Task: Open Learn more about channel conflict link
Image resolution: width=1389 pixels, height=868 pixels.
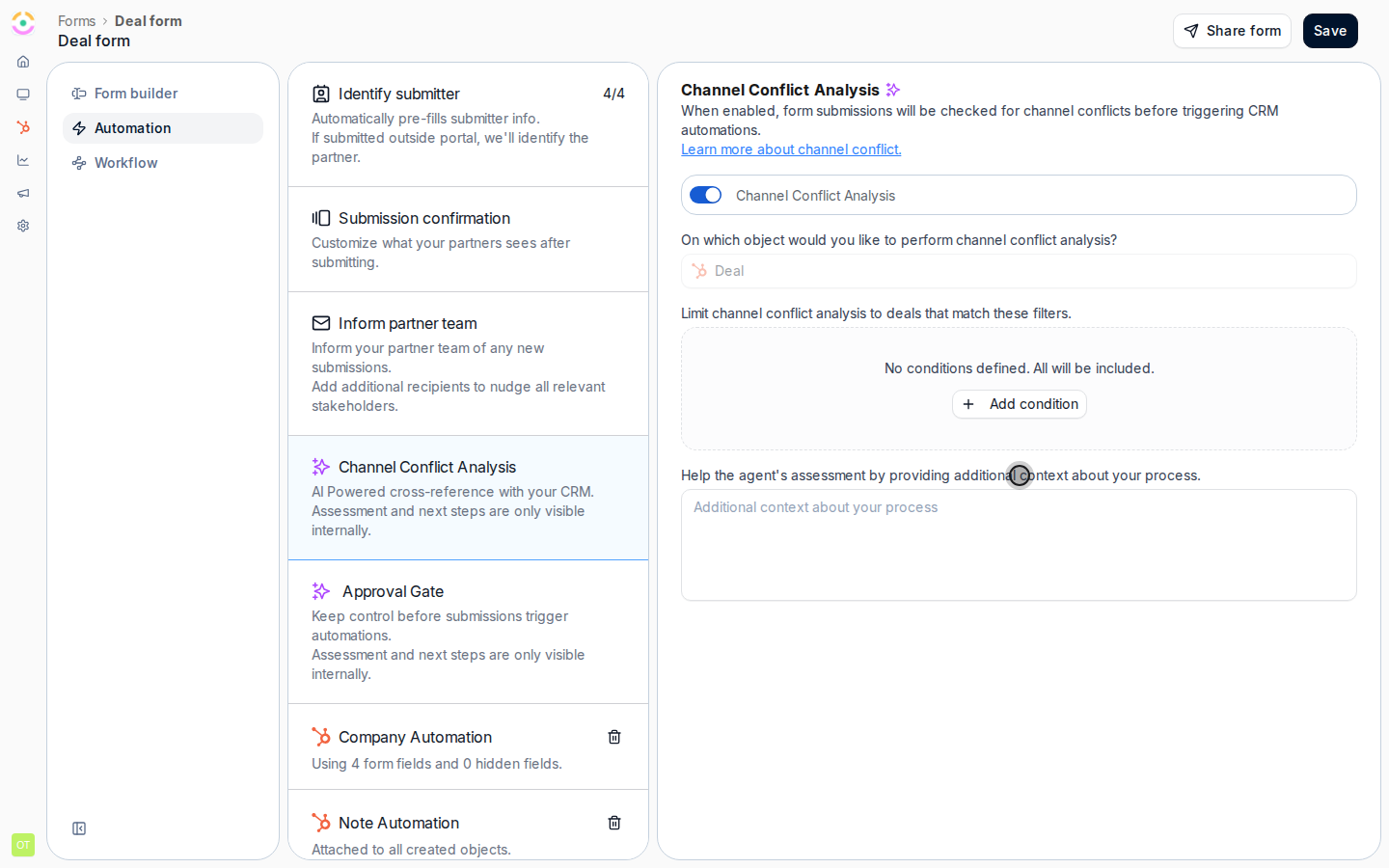Action: pos(791,149)
